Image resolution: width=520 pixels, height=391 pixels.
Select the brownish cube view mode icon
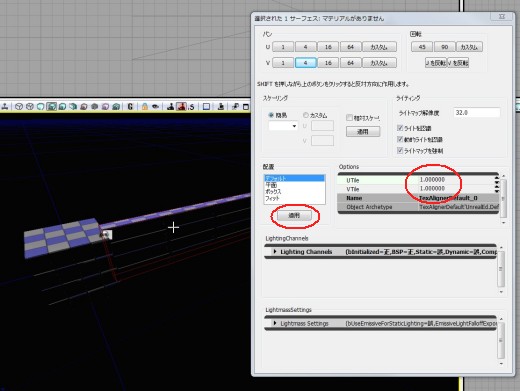pyautogui.click(x=84, y=107)
